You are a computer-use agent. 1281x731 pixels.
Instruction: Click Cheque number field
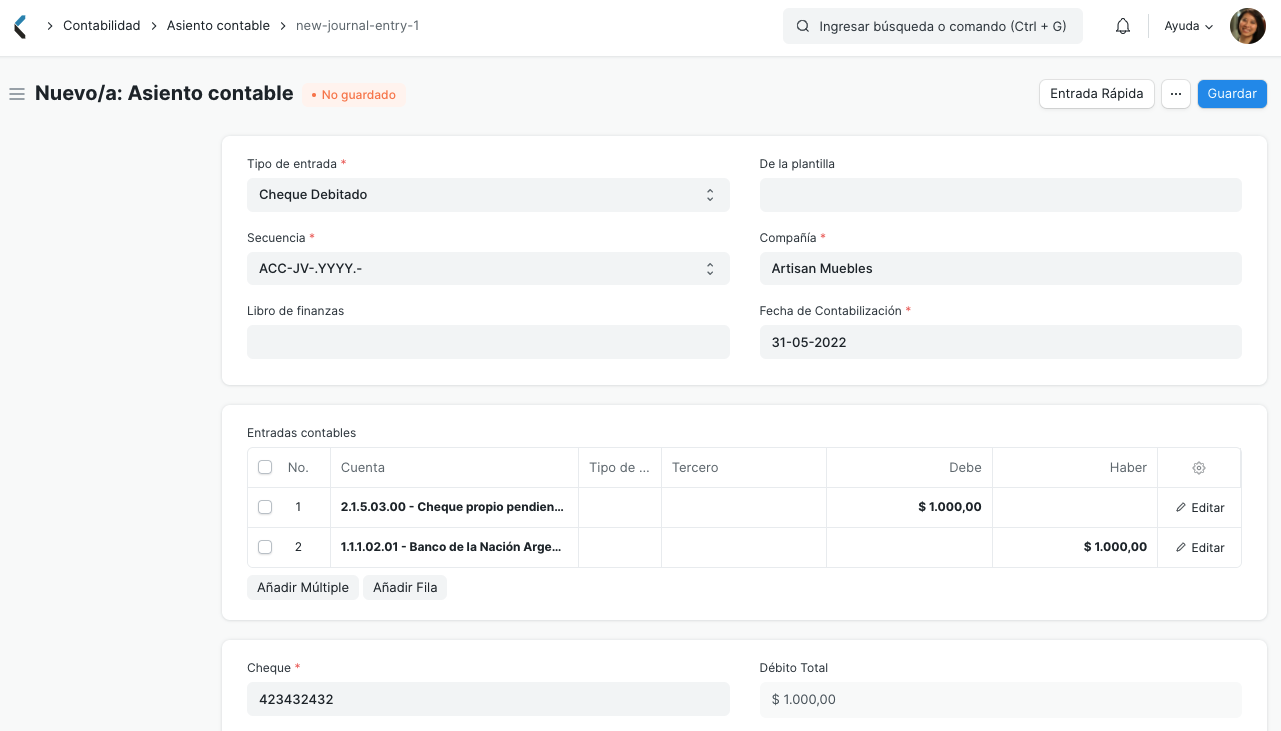(488, 699)
